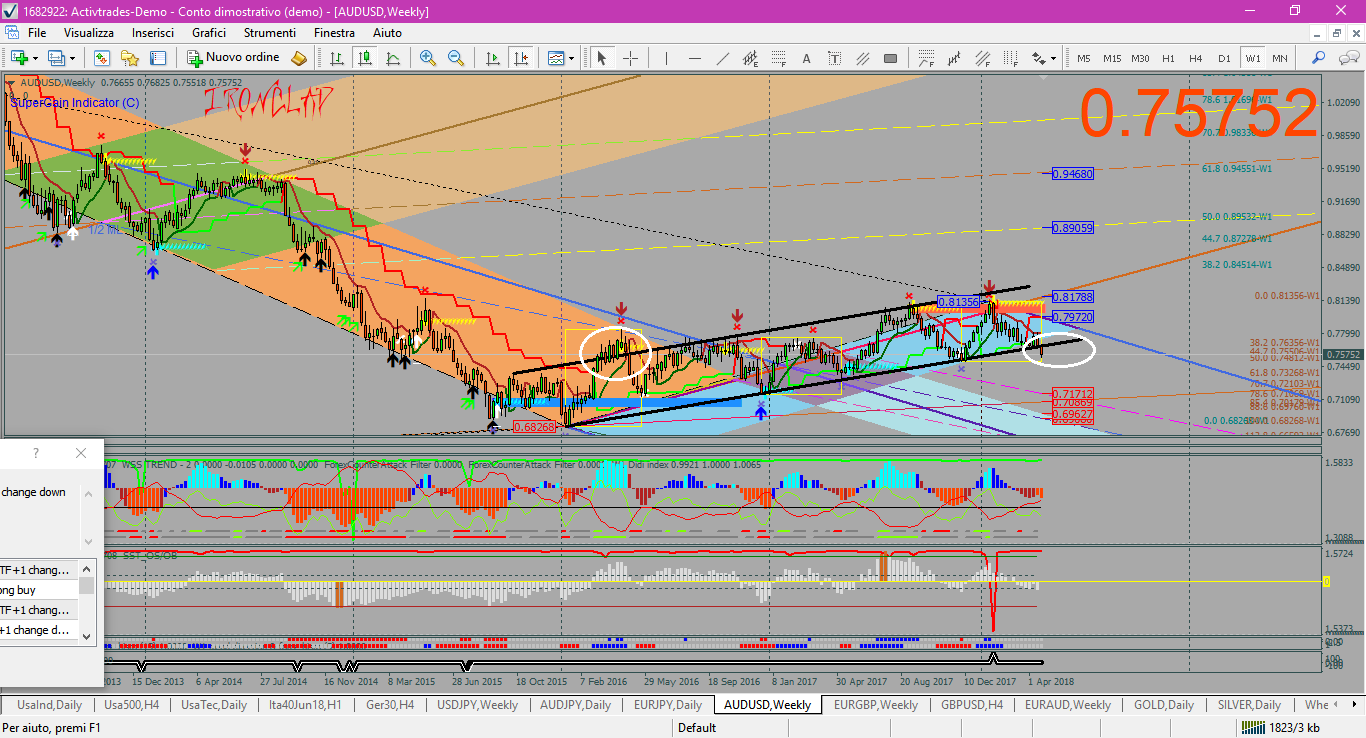Toggle chart shift from right border
The height and width of the screenshot is (738, 1366).
click(520, 58)
